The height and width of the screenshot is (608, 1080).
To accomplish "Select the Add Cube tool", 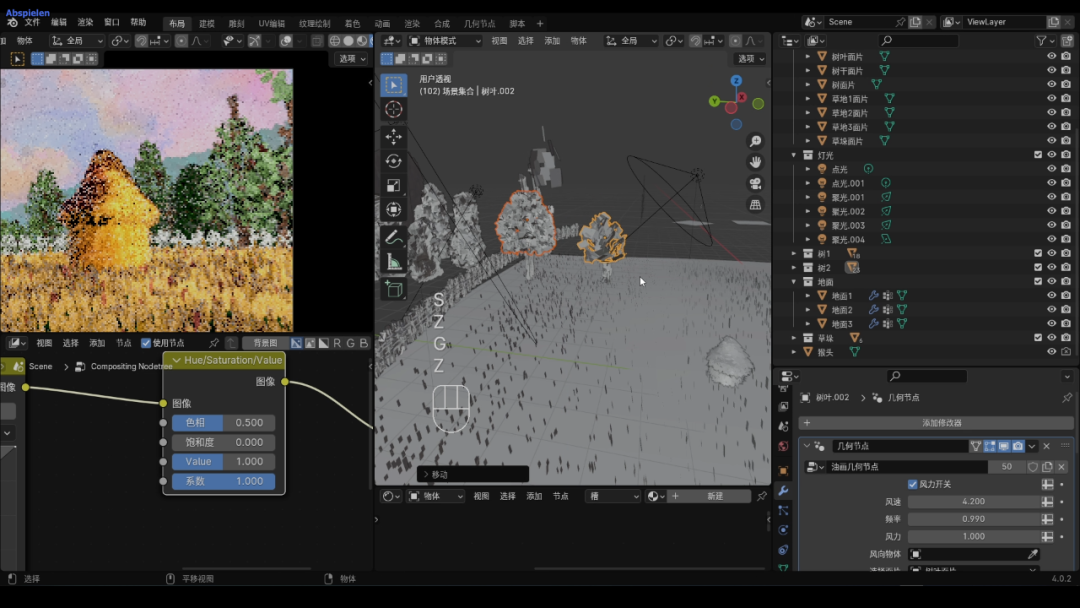I will tap(394, 289).
